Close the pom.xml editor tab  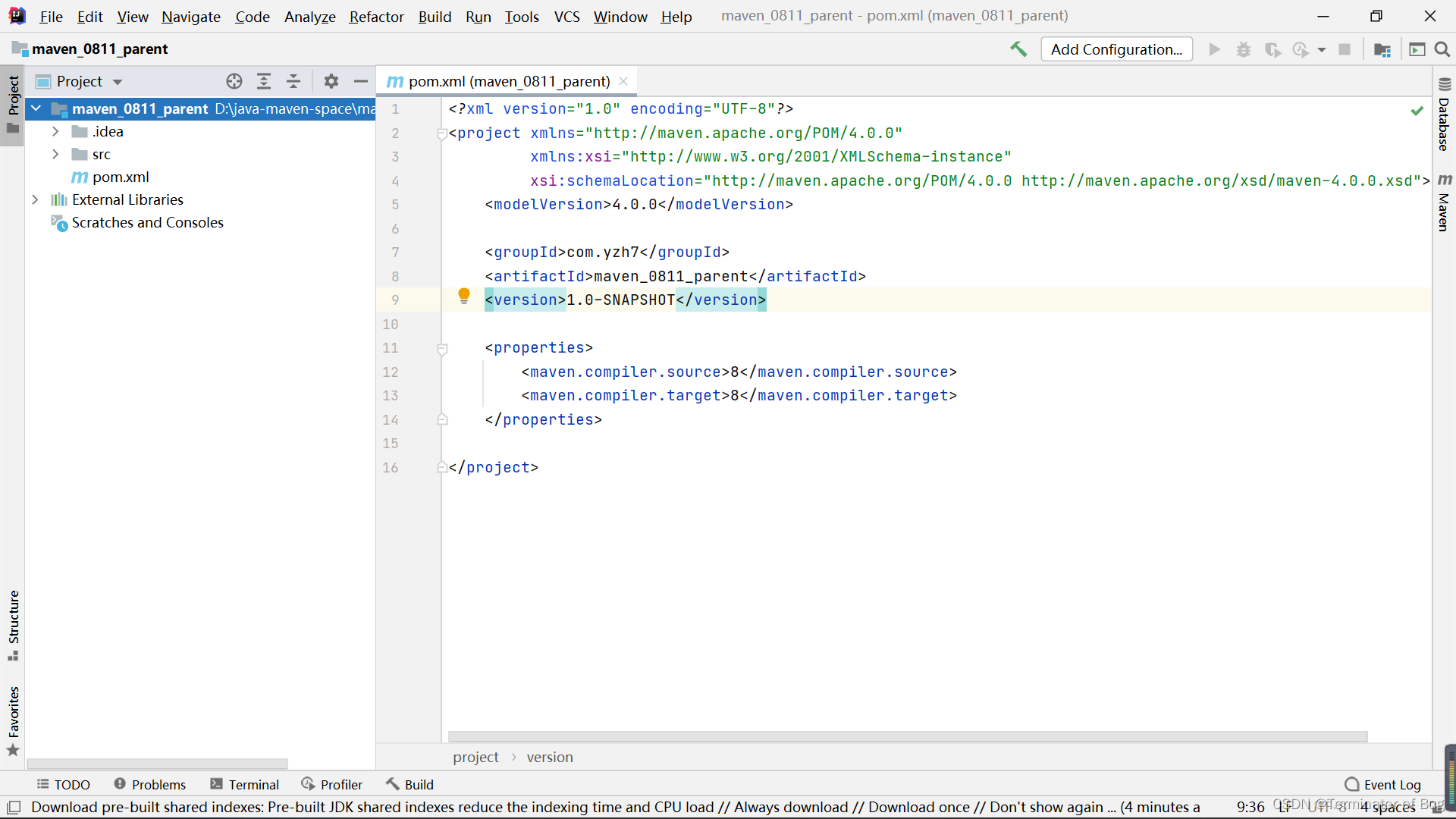point(623,81)
